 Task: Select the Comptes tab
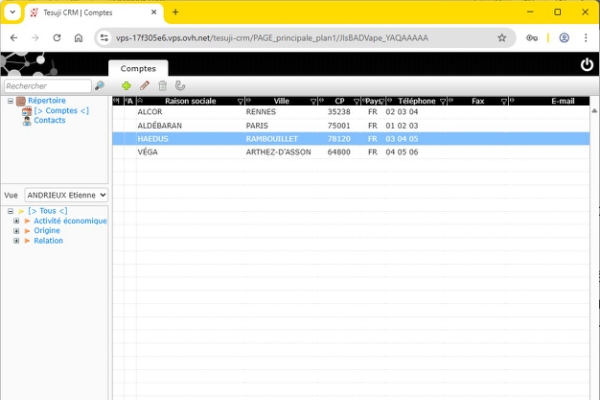click(138, 68)
